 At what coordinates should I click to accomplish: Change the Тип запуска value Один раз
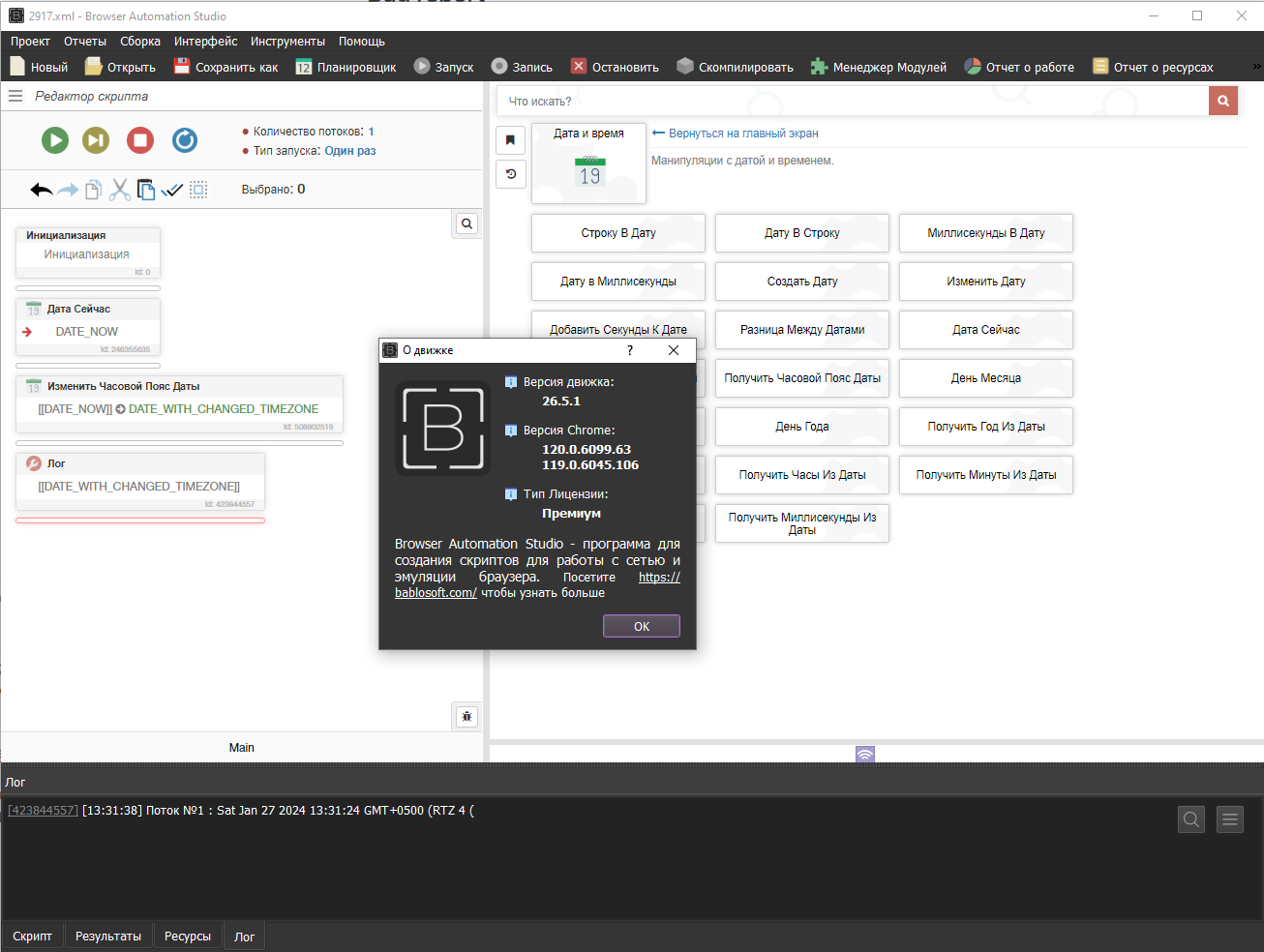click(x=349, y=151)
